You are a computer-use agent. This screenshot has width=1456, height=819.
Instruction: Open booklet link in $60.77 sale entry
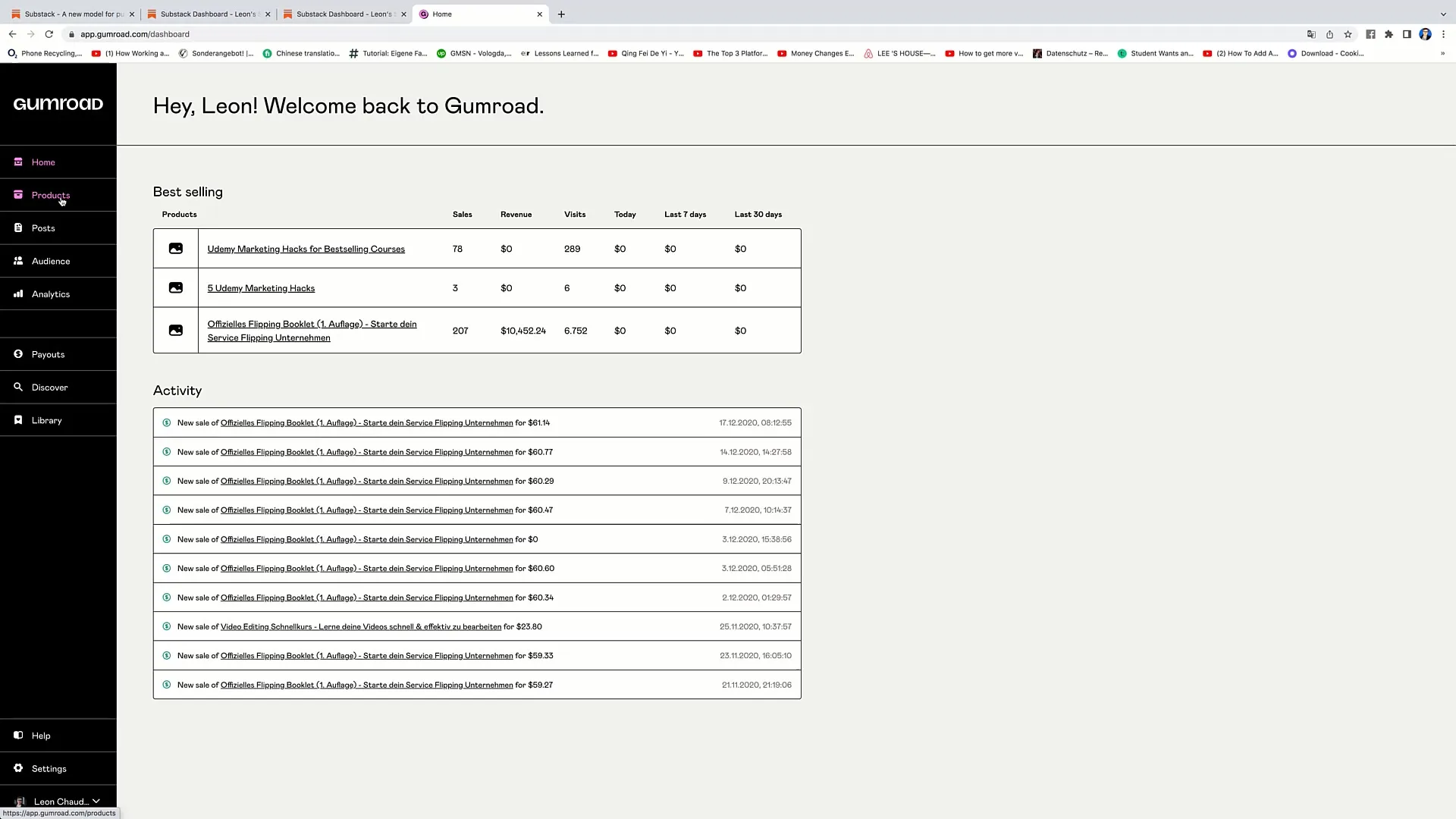pos(366,452)
